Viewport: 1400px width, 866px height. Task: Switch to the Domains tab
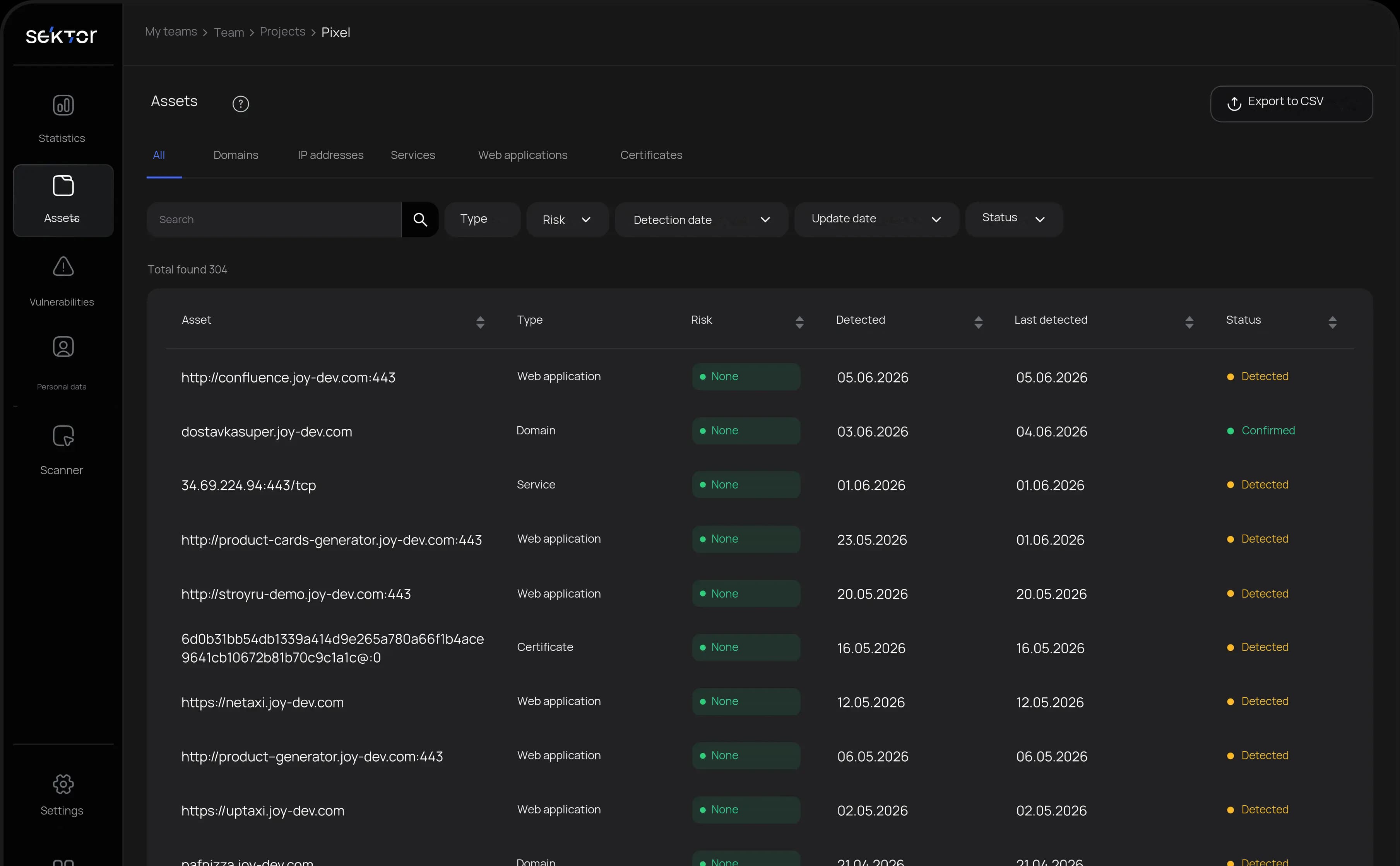point(235,155)
